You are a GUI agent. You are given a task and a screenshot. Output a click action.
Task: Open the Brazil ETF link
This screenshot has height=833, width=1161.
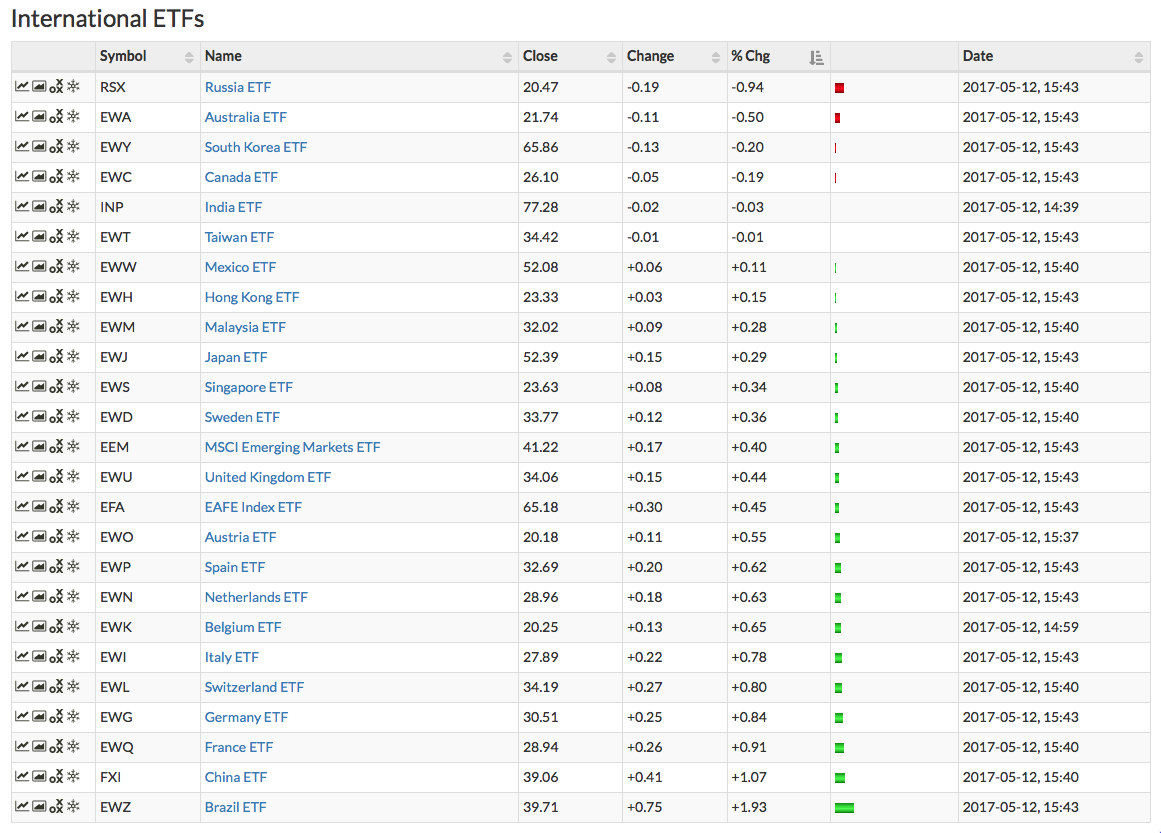click(x=235, y=807)
